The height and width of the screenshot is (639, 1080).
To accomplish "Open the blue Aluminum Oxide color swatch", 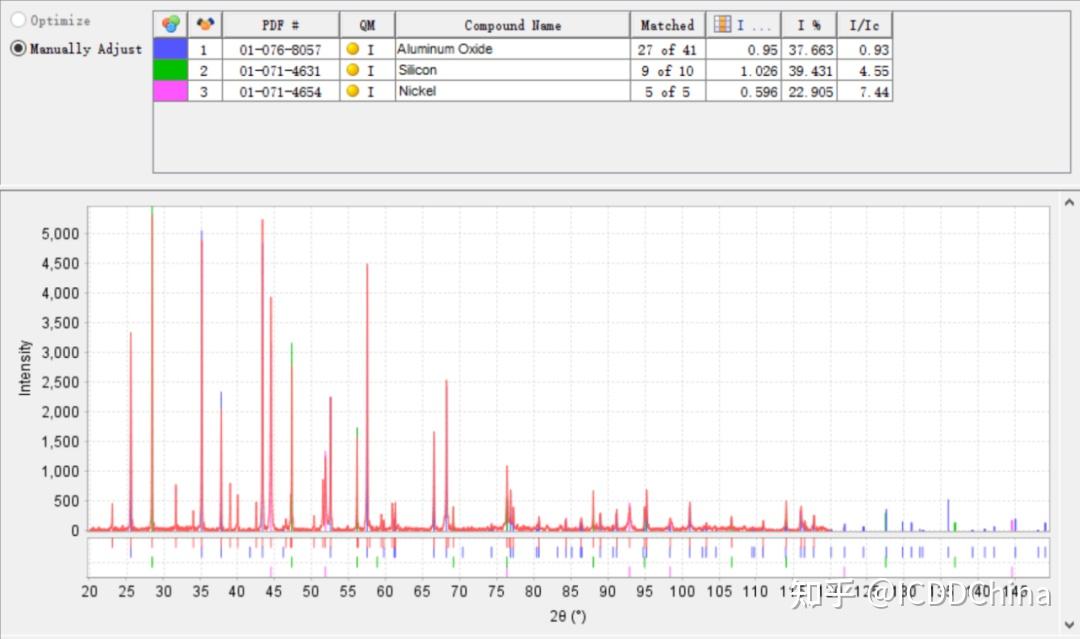I will (x=171, y=49).
